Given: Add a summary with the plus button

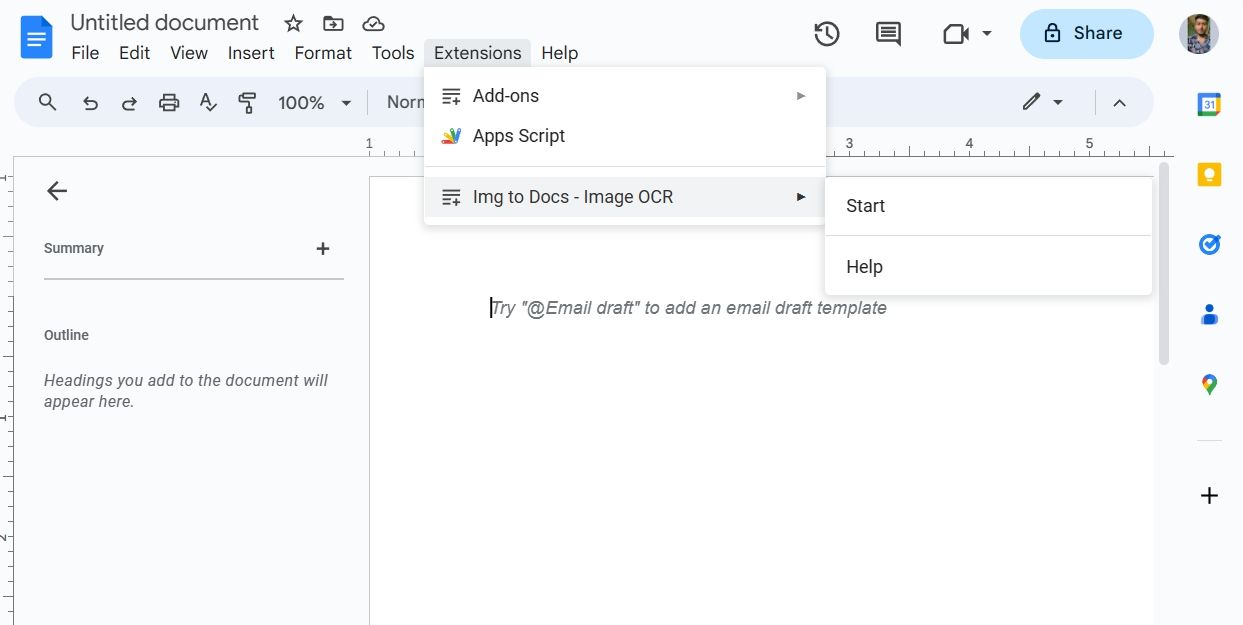Looking at the screenshot, I should click(323, 249).
